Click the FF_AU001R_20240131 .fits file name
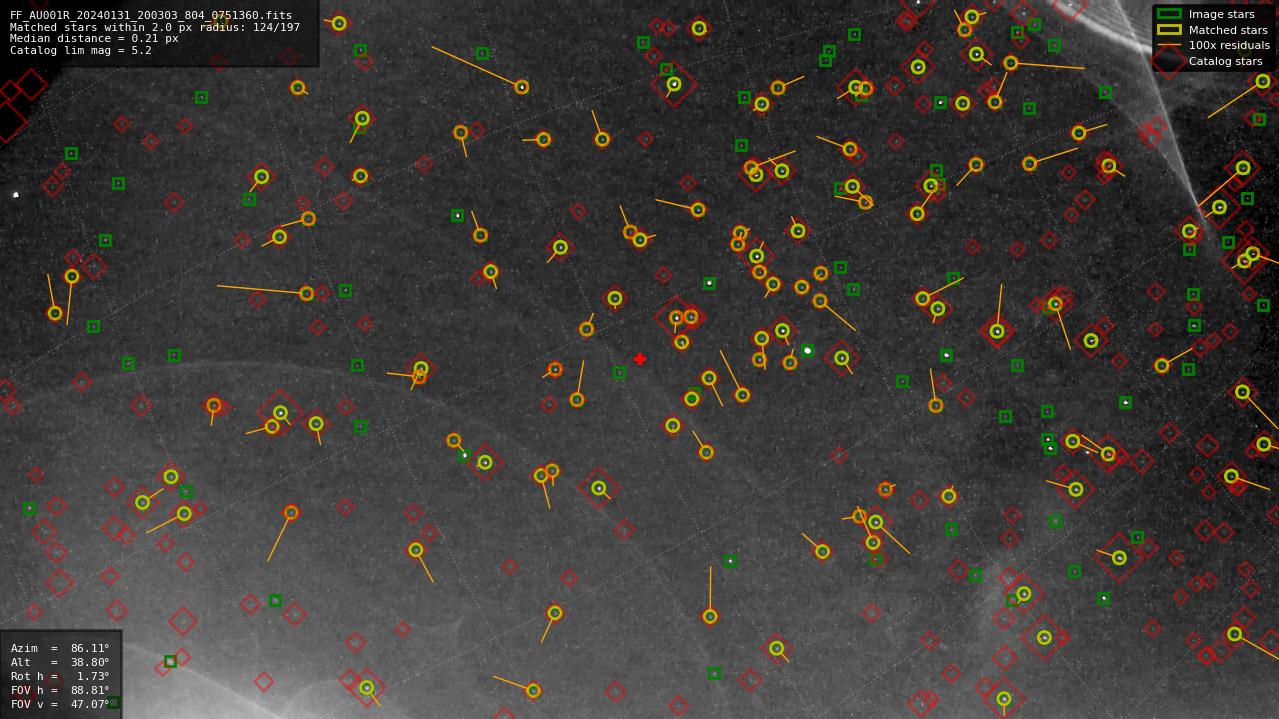 point(151,16)
